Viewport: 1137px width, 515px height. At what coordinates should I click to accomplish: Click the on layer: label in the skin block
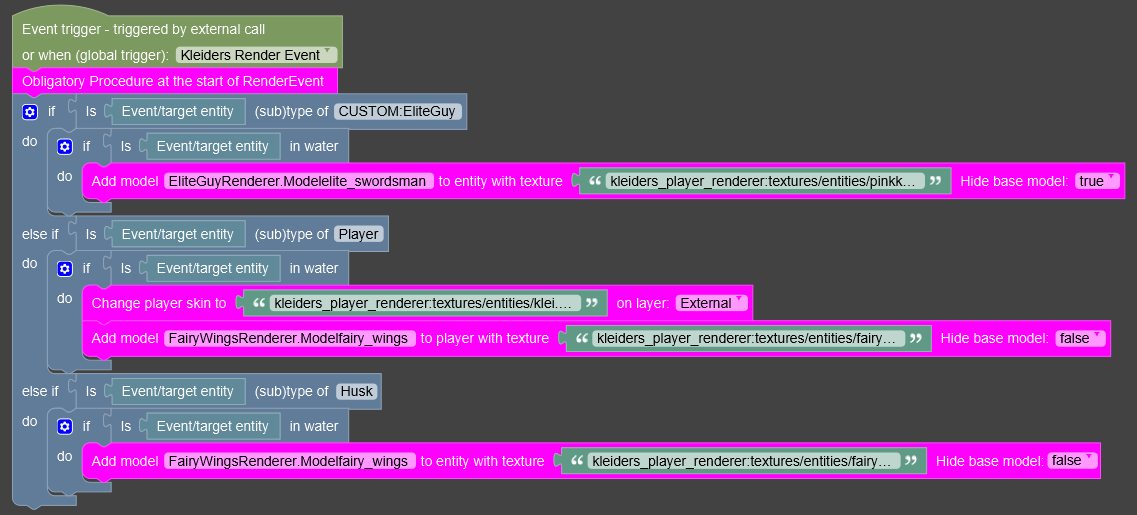coord(642,303)
